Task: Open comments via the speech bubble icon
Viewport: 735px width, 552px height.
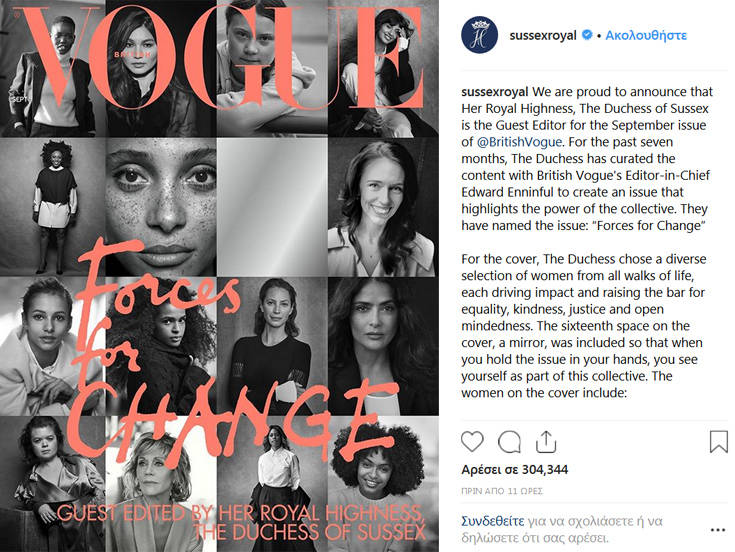Action: (509, 442)
